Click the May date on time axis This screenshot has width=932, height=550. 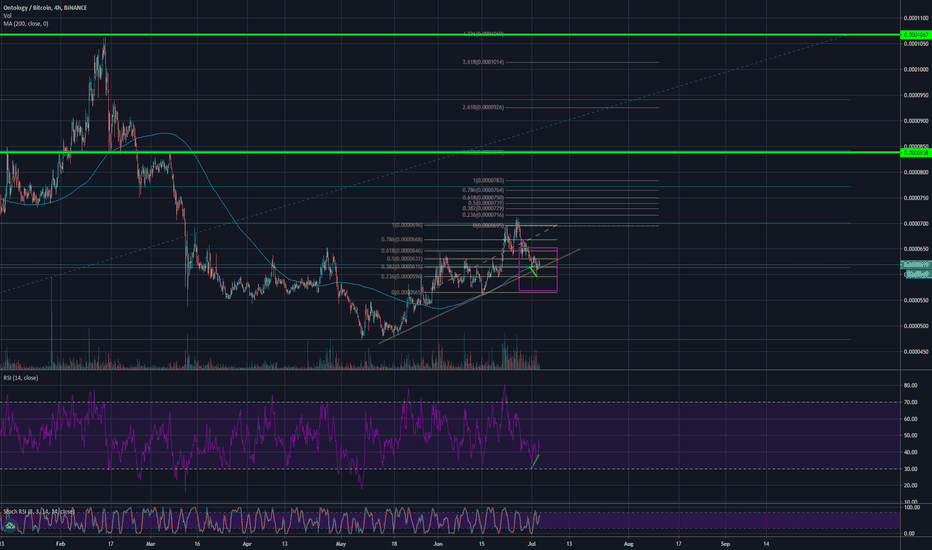[x=341, y=543]
